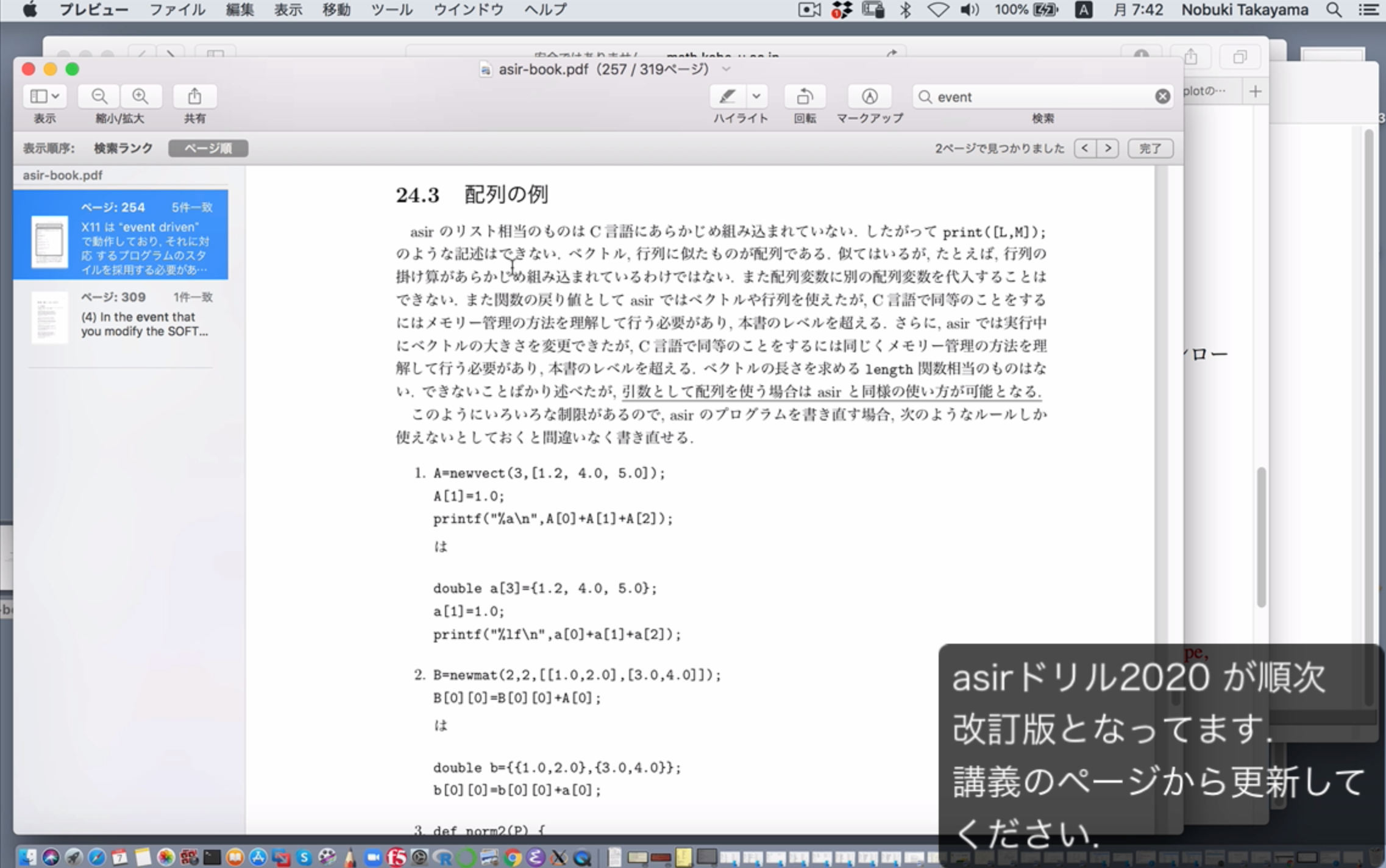Open highlight color dropdown arrow
1386x868 pixels.
(x=756, y=96)
